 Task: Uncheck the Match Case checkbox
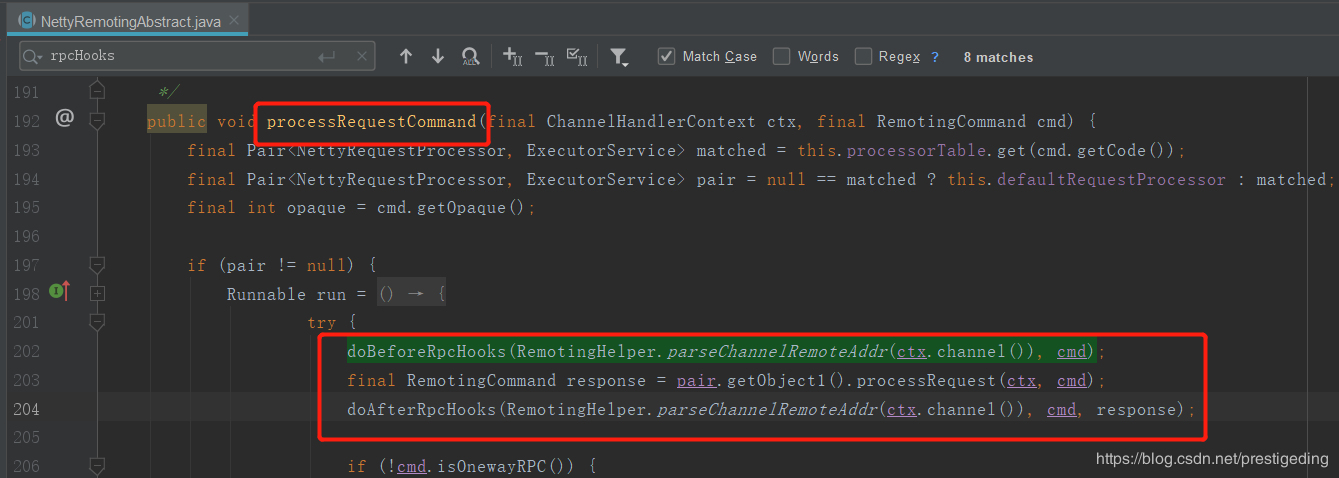667,57
